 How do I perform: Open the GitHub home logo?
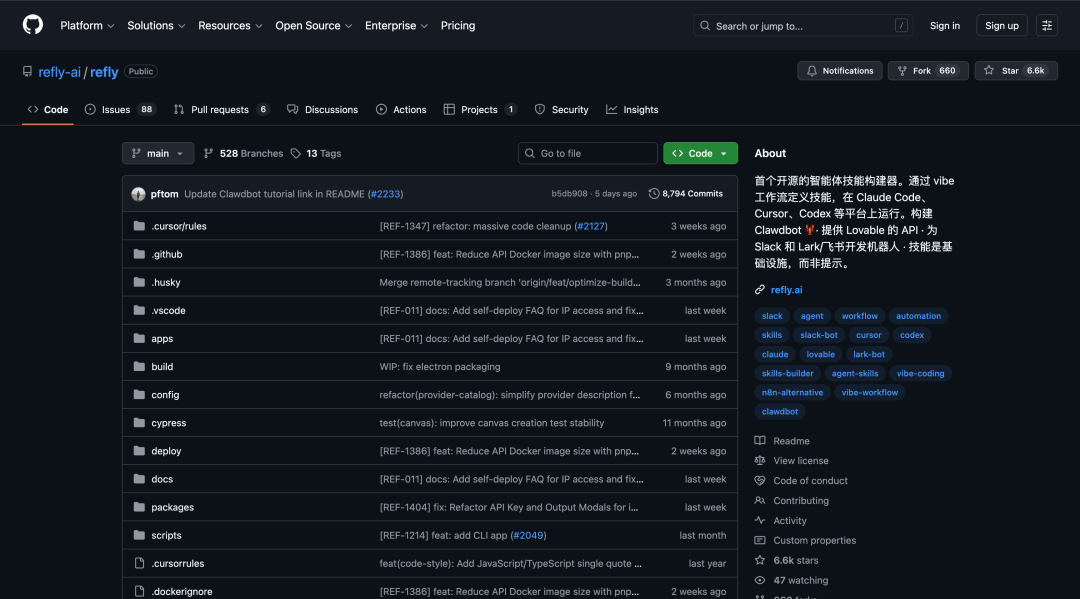click(32, 25)
